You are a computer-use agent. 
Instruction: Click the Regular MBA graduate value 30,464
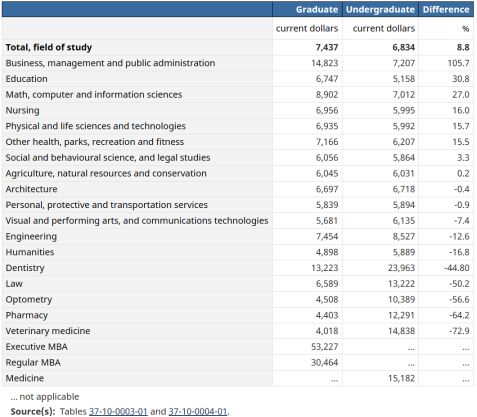point(324,362)
